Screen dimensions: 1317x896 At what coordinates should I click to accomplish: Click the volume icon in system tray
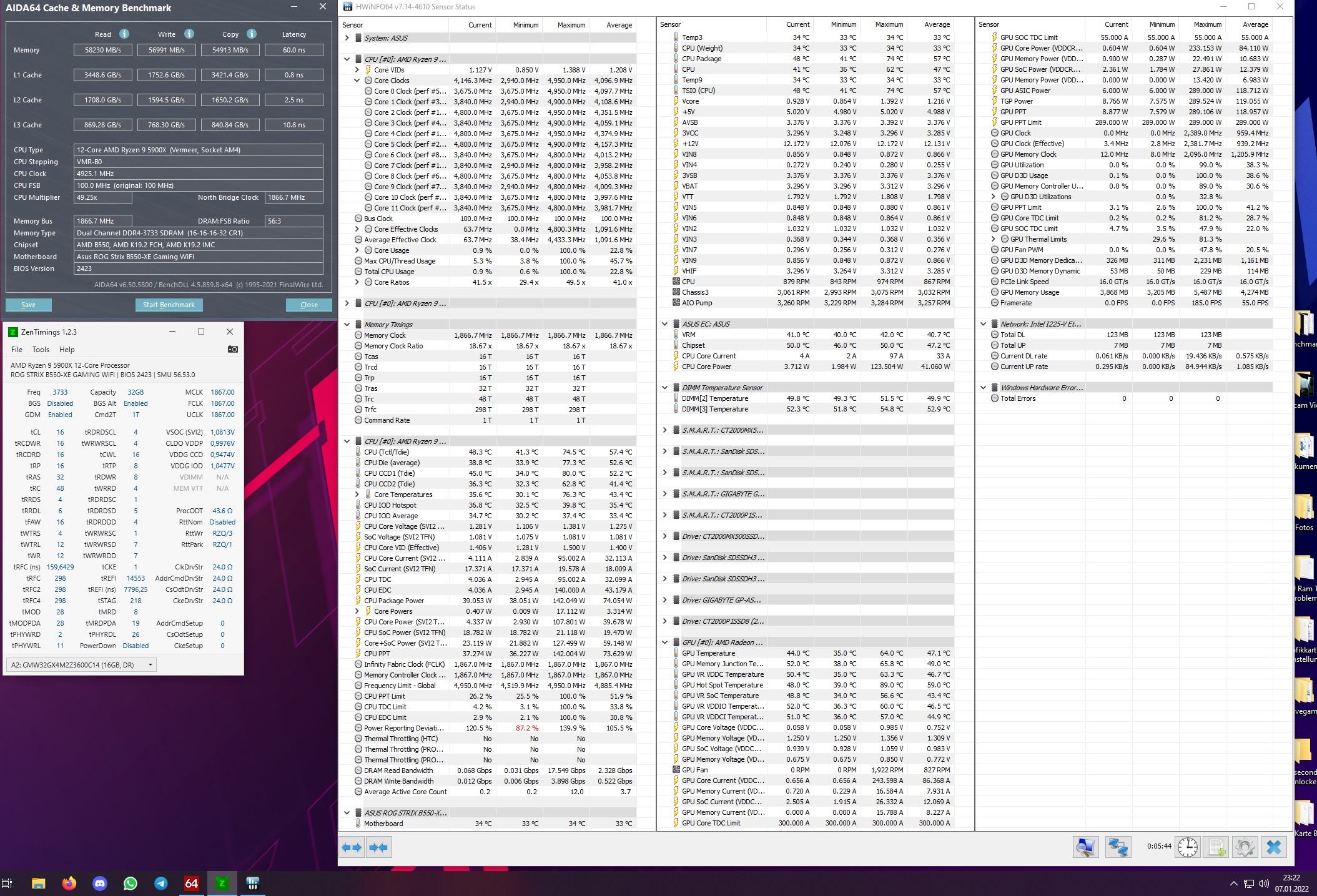[x=1264, y=883]
